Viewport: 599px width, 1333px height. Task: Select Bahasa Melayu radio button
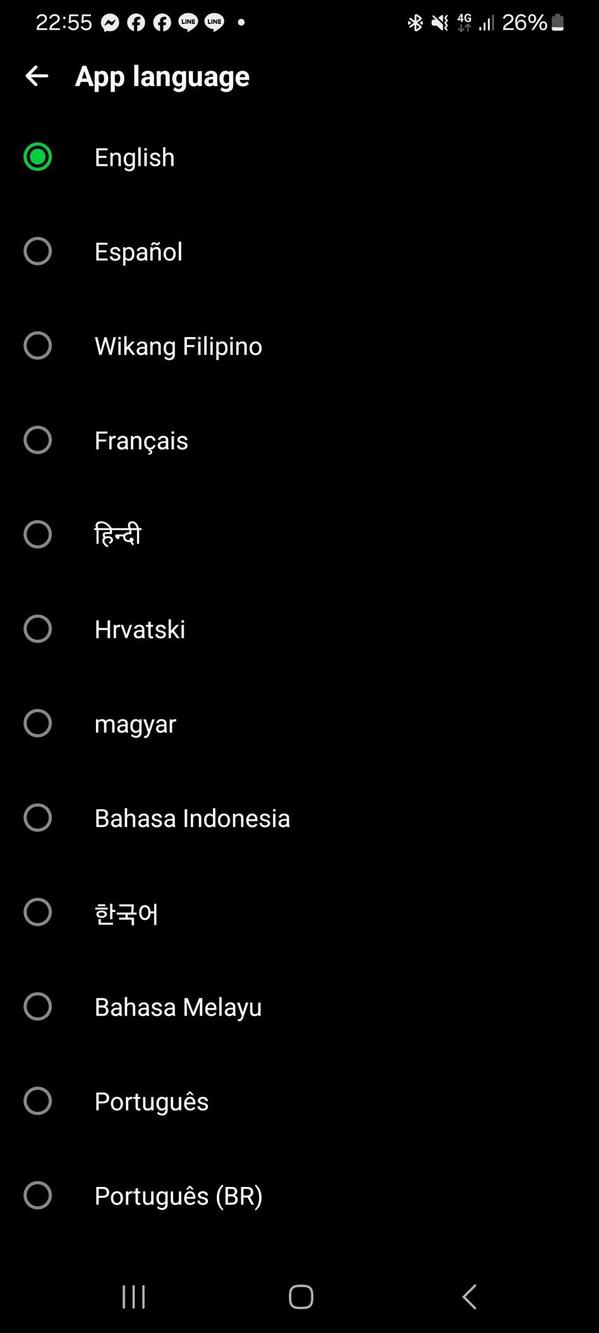38,1006
